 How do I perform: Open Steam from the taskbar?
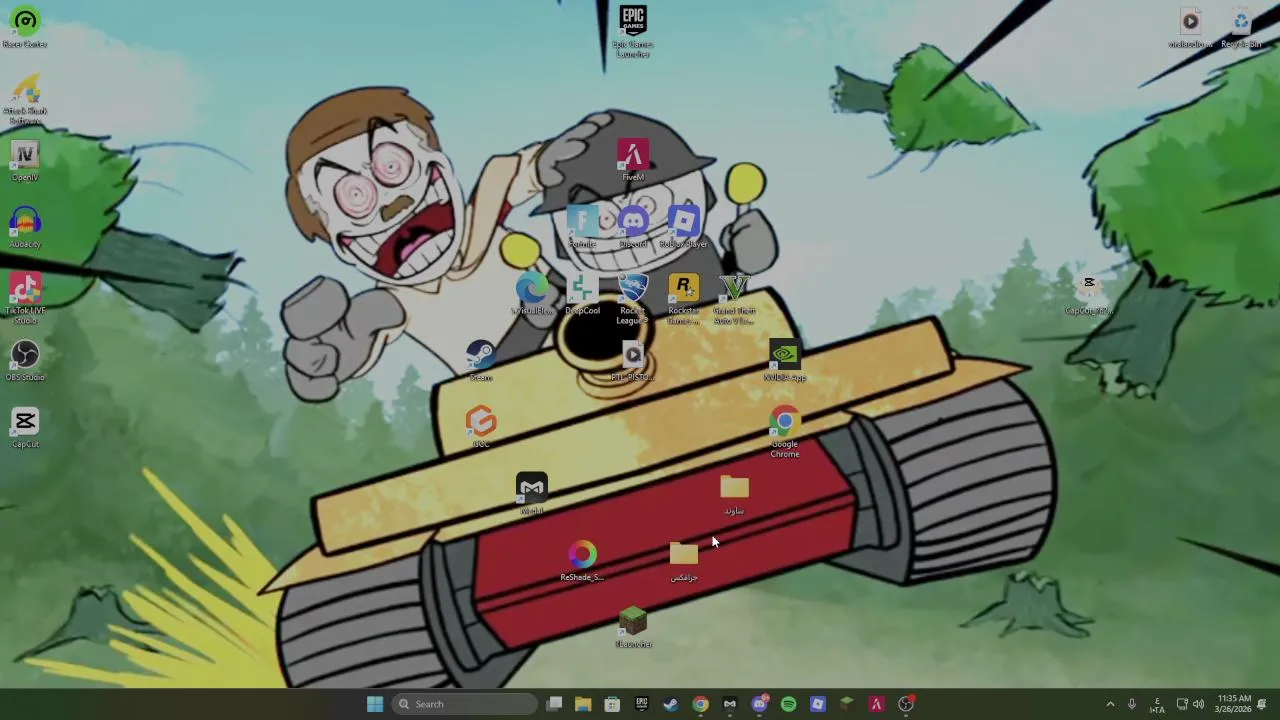670,704
